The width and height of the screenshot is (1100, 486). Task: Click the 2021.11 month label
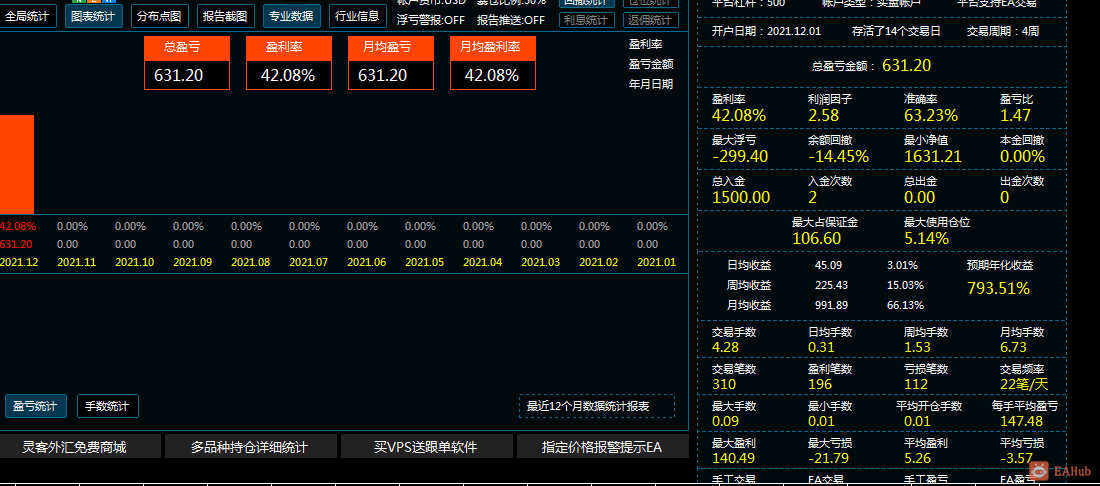click(x=75, y=262)
